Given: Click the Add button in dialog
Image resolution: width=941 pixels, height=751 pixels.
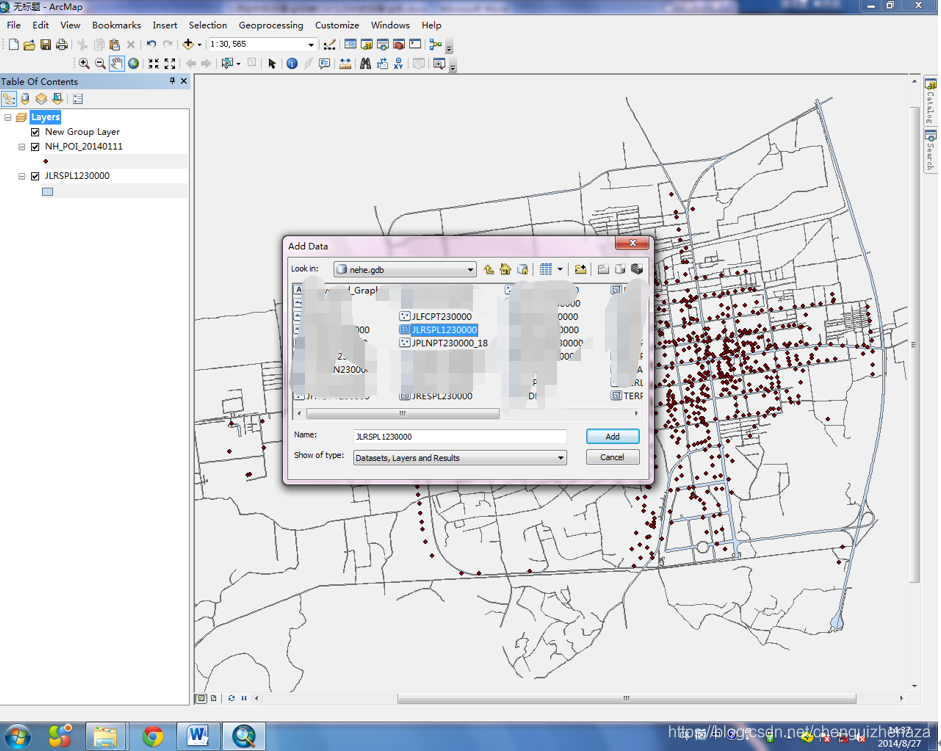Looking at the screenshot, I should tap(612, 436).
